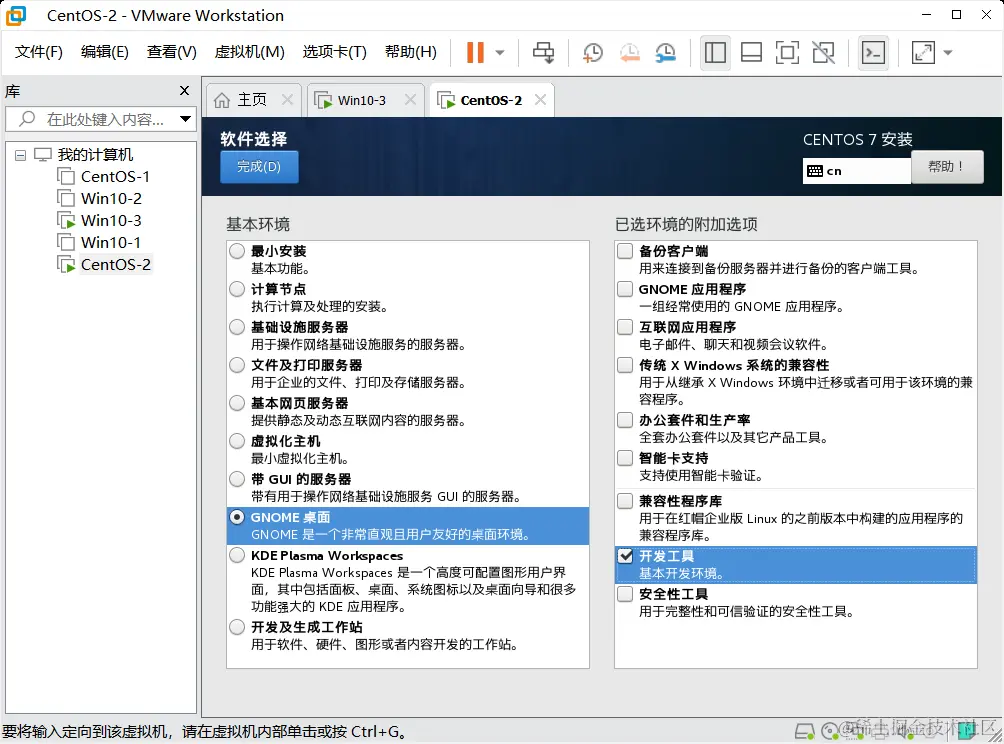
Task: Take a snapshot of this virtual machine
Action: tap(593, 53)
